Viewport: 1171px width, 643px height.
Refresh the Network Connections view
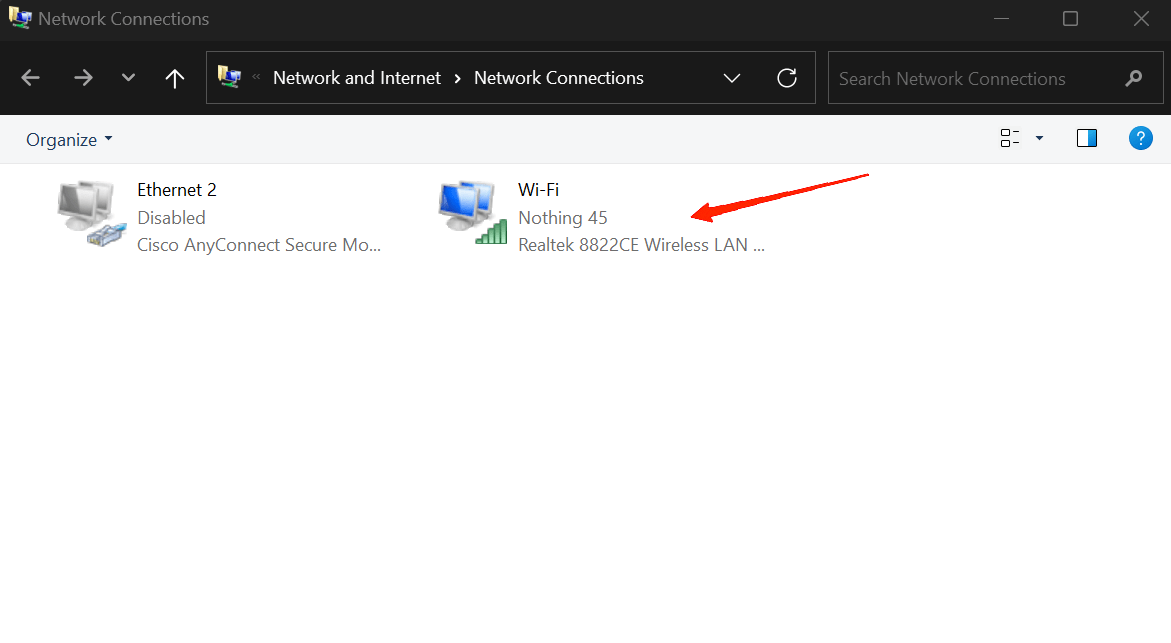(787, 78)
